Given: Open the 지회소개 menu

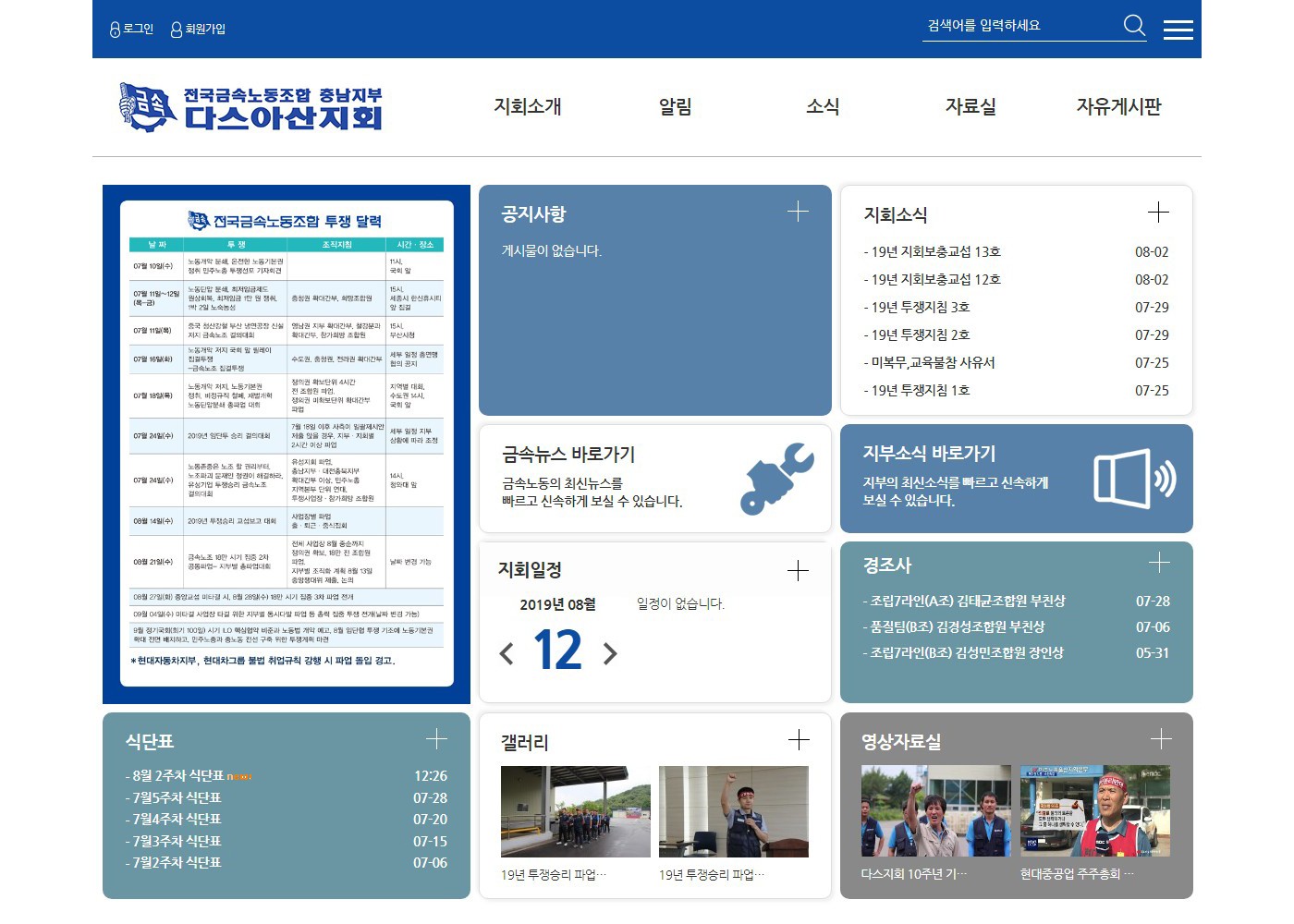Looking at the screenshot, I should (x=528, y=106).
